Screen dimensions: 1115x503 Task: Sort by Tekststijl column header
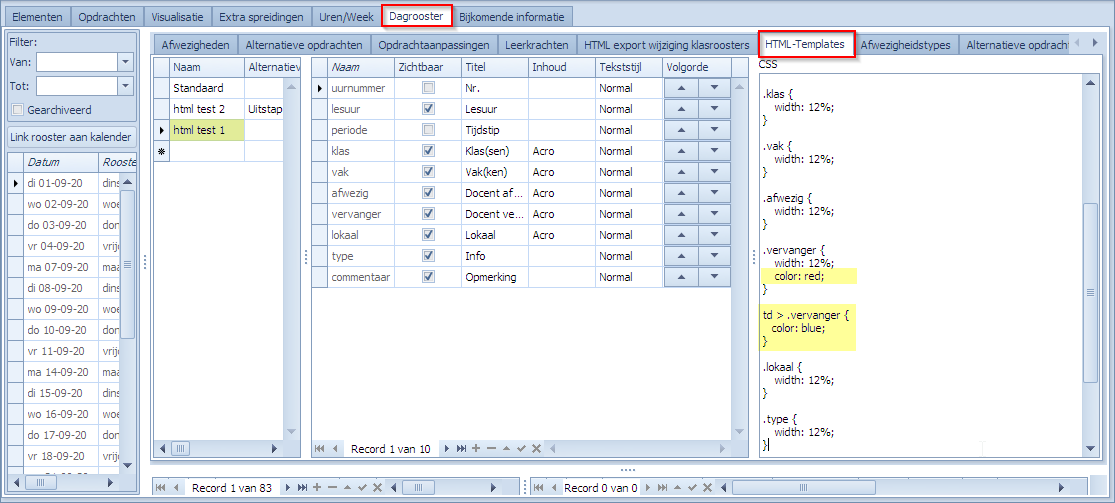628,68
